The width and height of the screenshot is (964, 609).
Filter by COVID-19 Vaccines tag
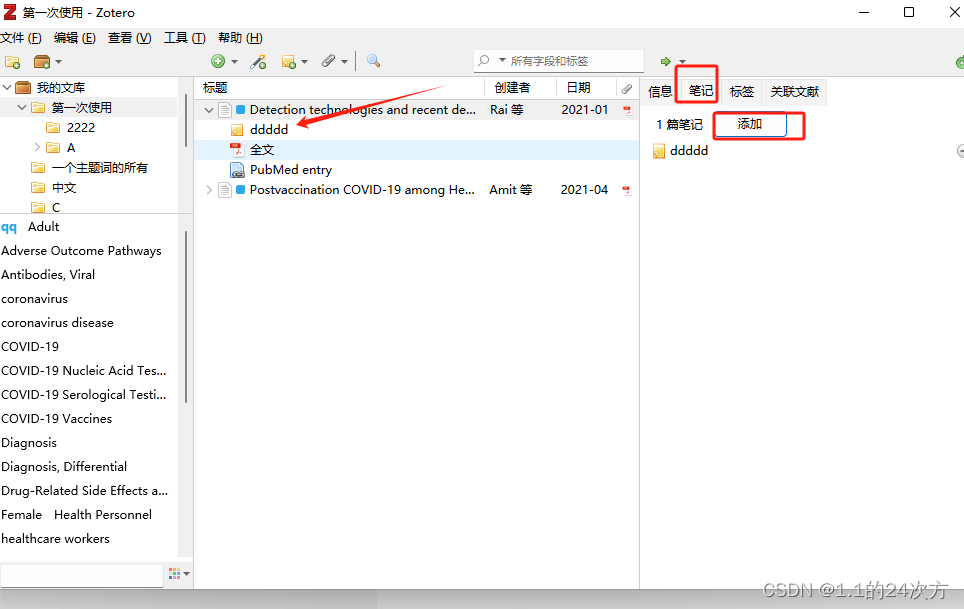57,418
